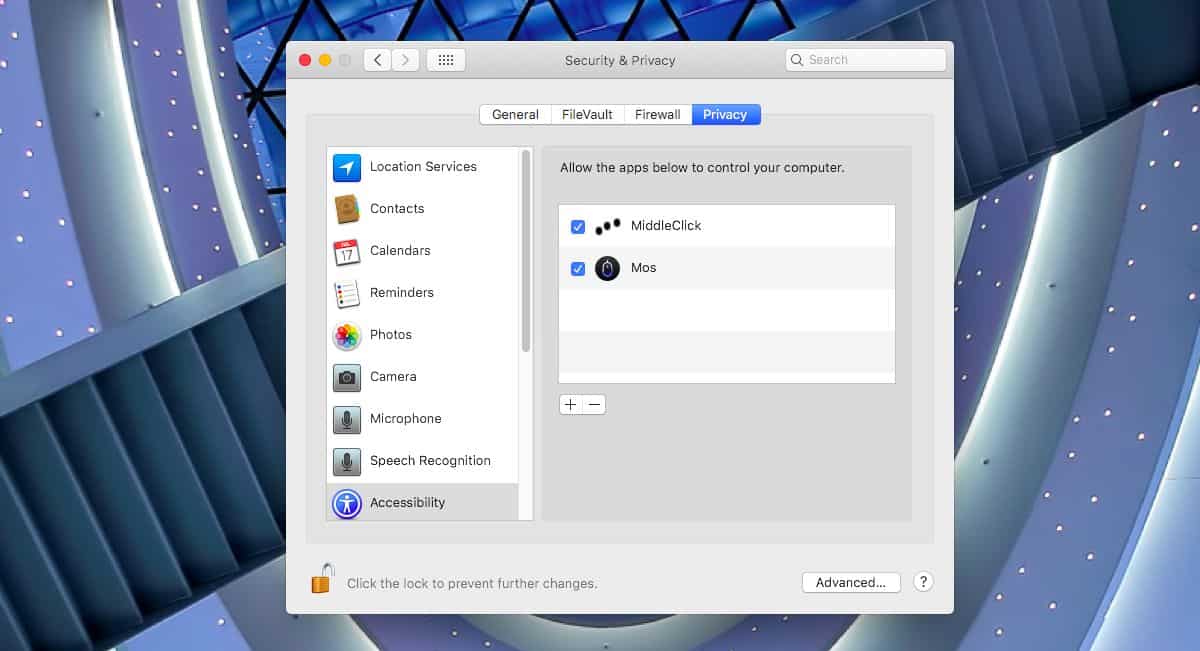
Task: Select Location Services in the sidebar
Action: tap(421, 166)
